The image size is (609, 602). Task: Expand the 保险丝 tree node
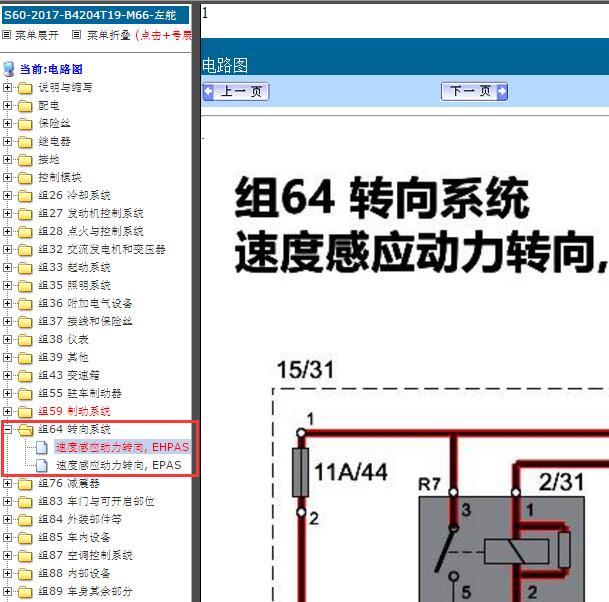7,124
